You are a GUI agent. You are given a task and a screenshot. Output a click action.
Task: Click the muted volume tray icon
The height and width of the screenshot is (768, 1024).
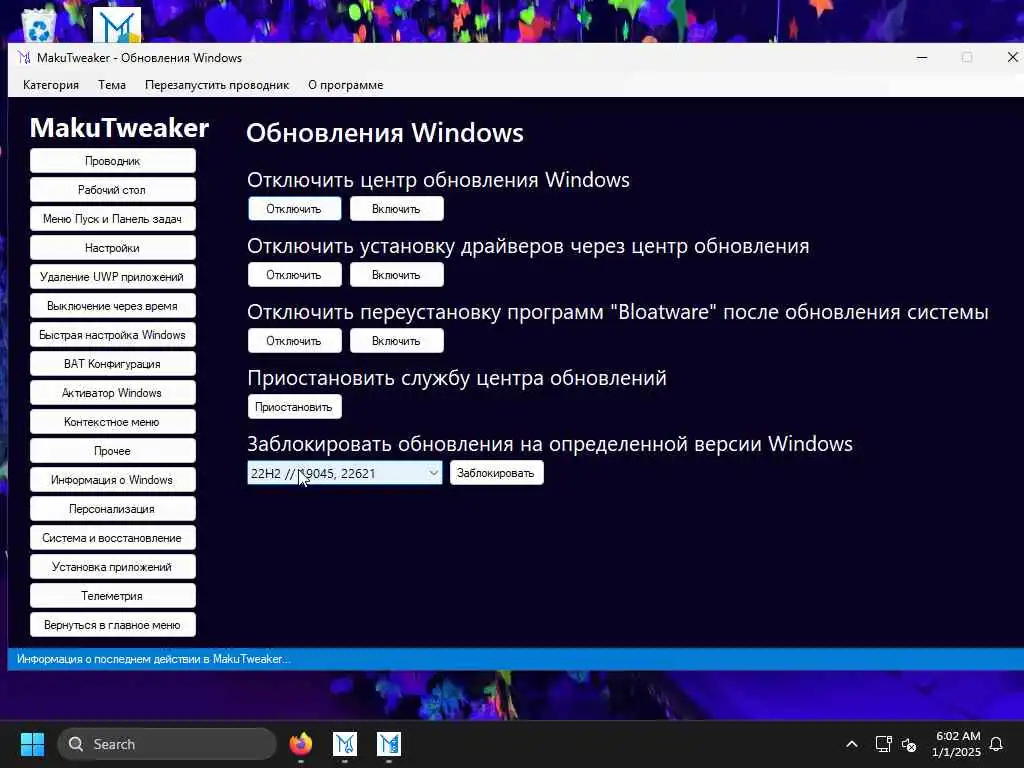coord(908,744)
